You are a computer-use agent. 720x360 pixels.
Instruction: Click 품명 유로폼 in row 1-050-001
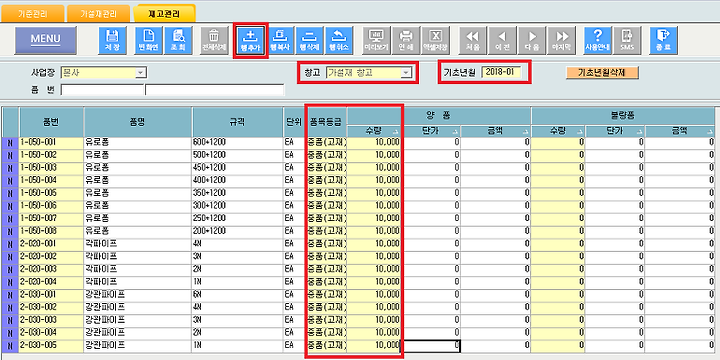(x=138, y=142)
